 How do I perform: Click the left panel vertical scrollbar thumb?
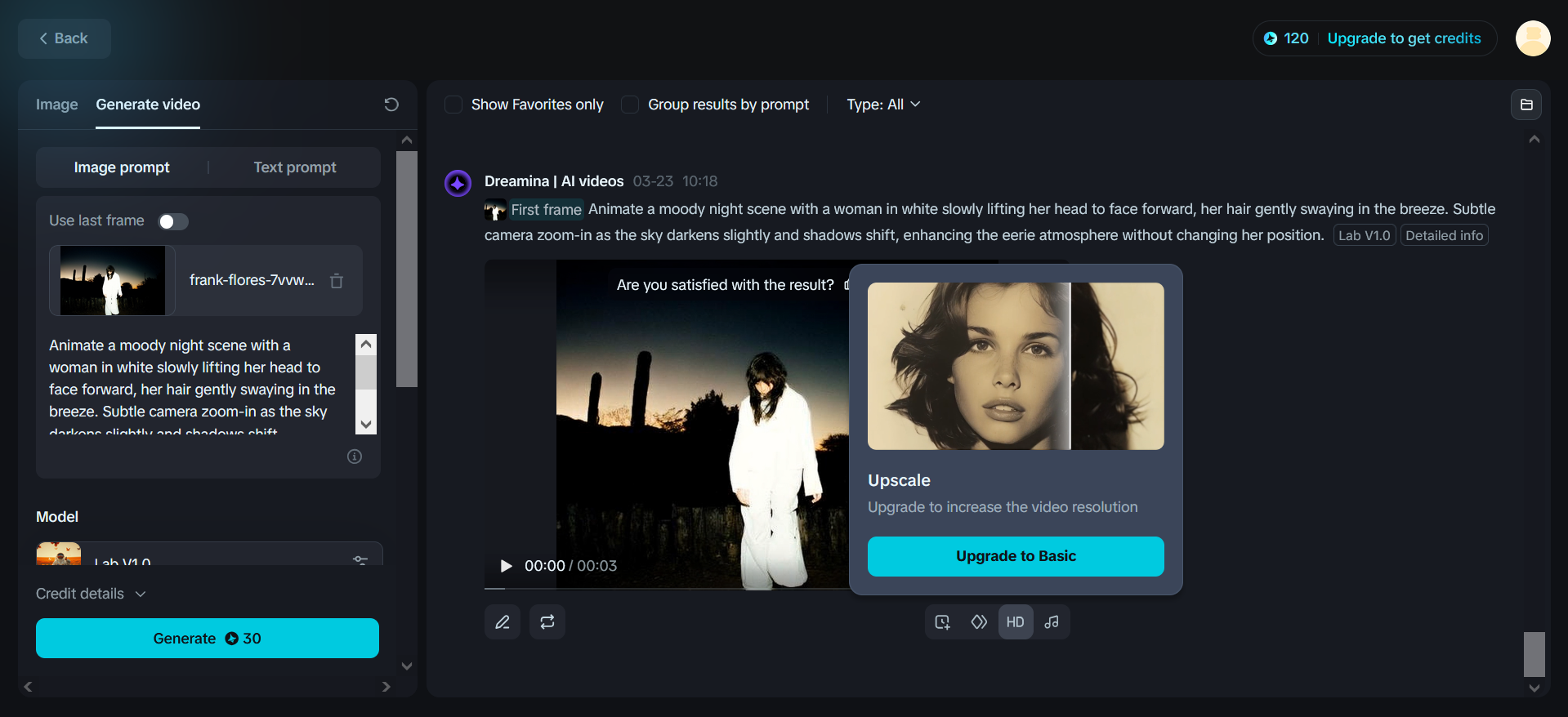407,269
